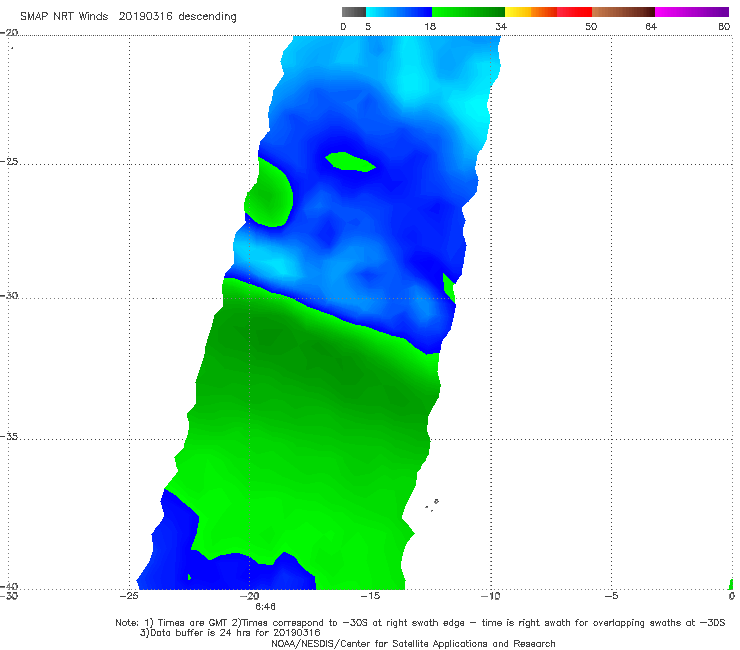Screen dimensions: 740x650
Task: Pick the brown segment of the color bar
Action: point(623,12)
